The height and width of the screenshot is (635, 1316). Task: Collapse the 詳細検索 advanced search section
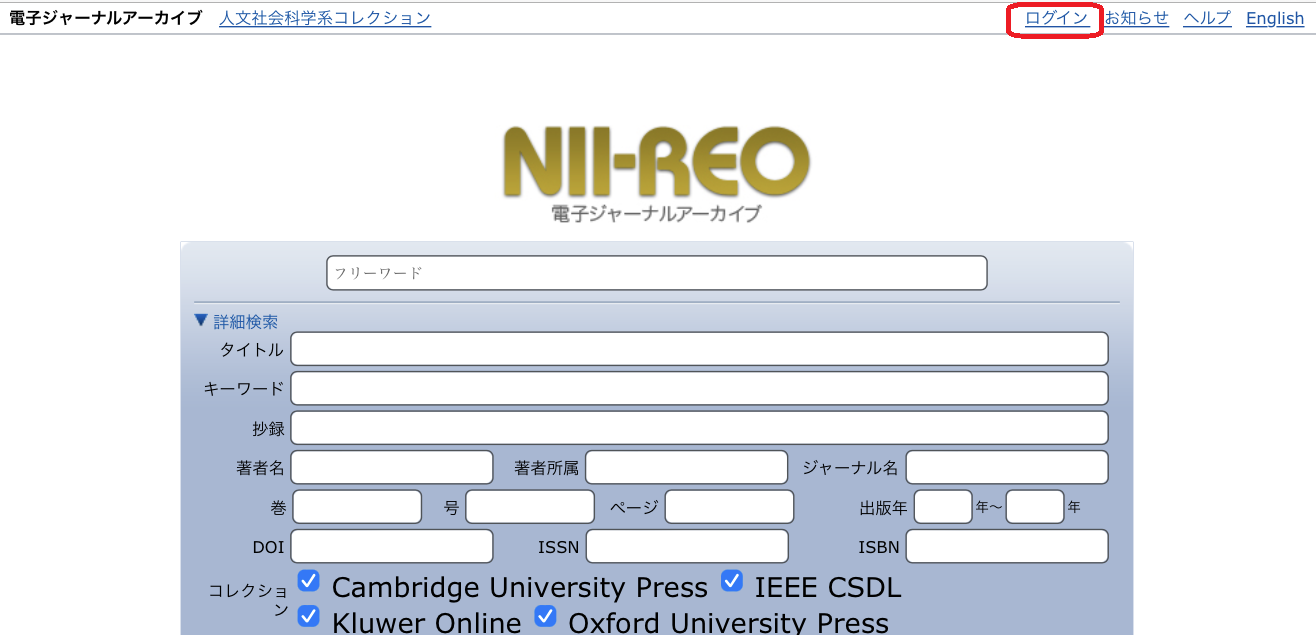237,321
